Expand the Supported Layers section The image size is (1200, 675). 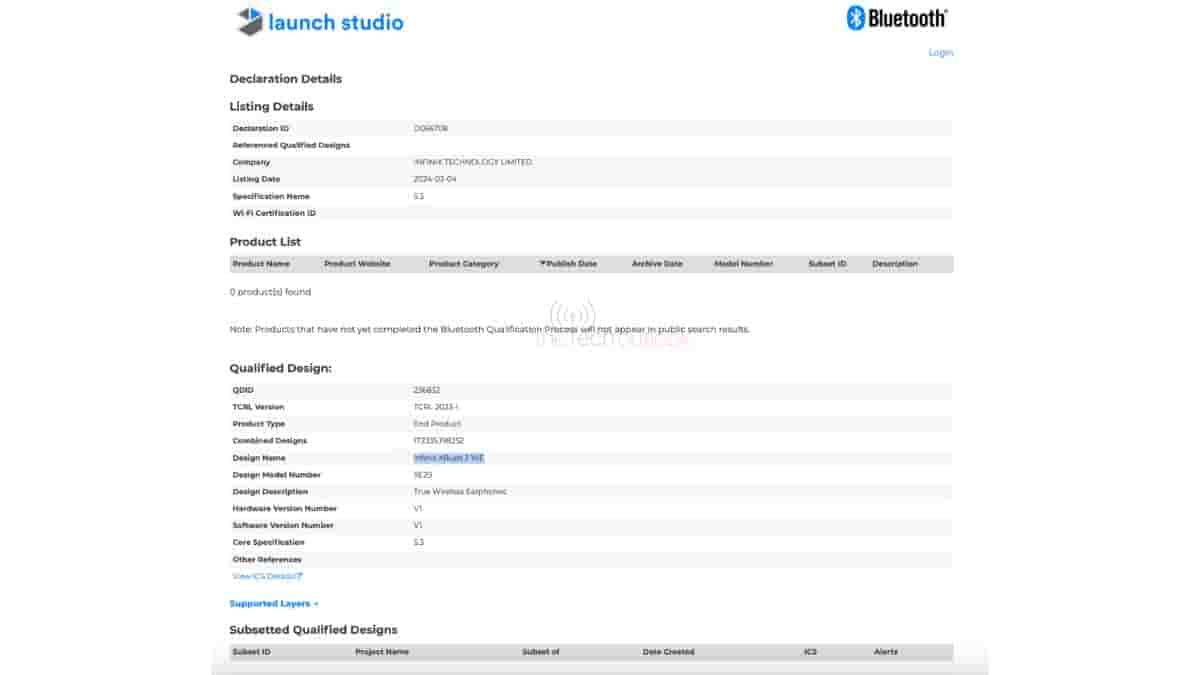tap(273, 604)
